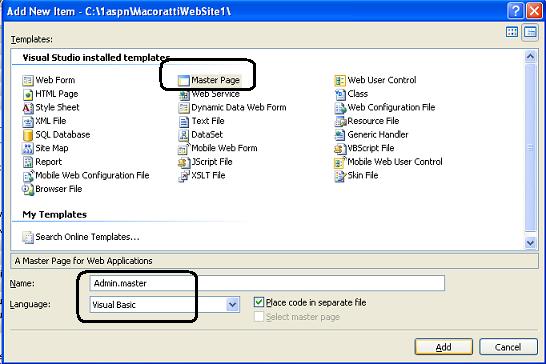Select the Master Page template icon
The width and height of the screenshot is (546, 364).
[184, 80]
